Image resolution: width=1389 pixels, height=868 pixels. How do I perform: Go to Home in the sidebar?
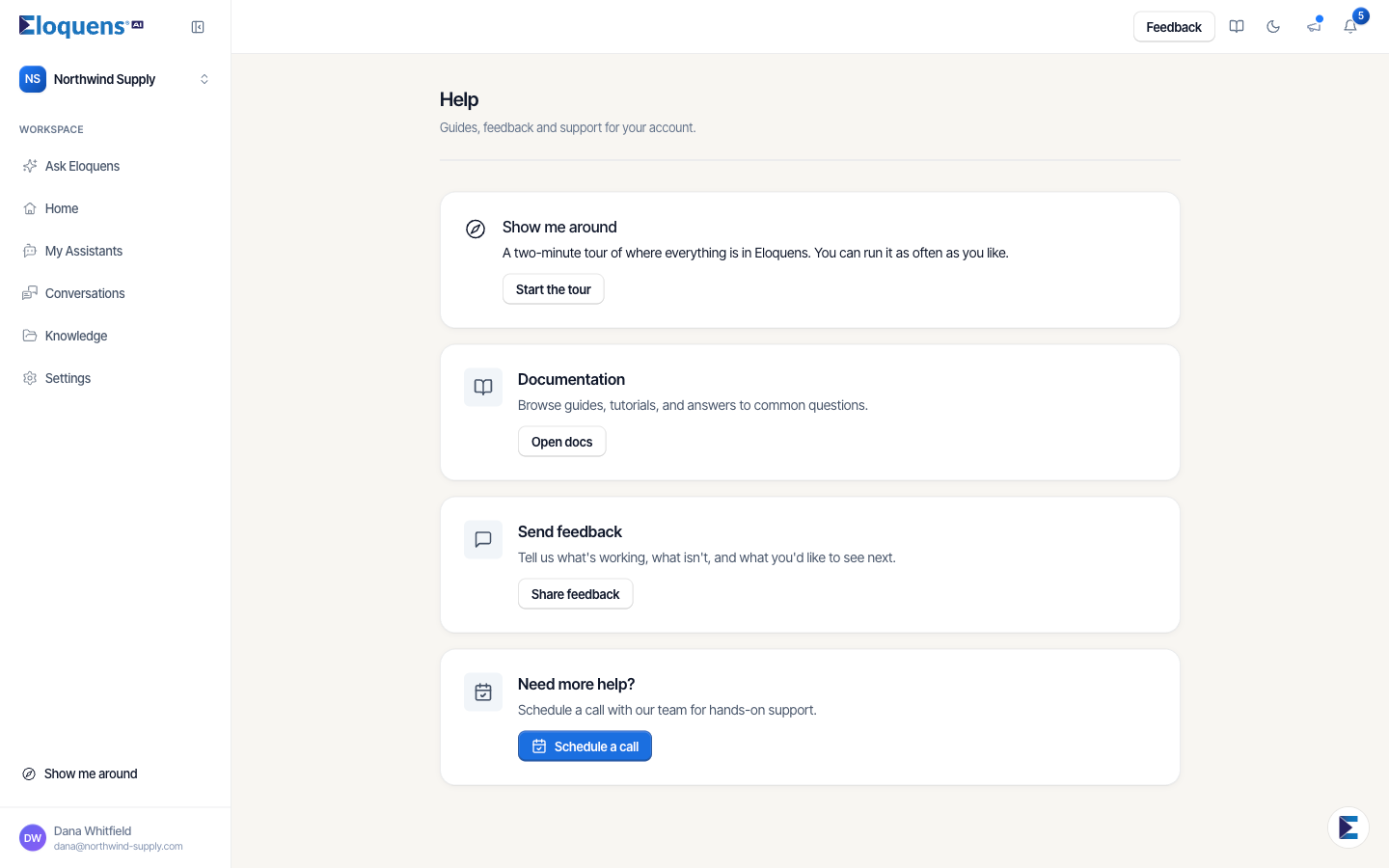point(116,208)
